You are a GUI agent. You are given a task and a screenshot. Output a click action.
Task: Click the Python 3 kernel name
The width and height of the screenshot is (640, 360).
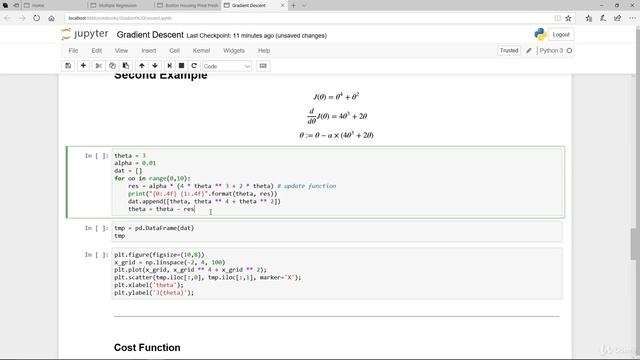[551, 51]
